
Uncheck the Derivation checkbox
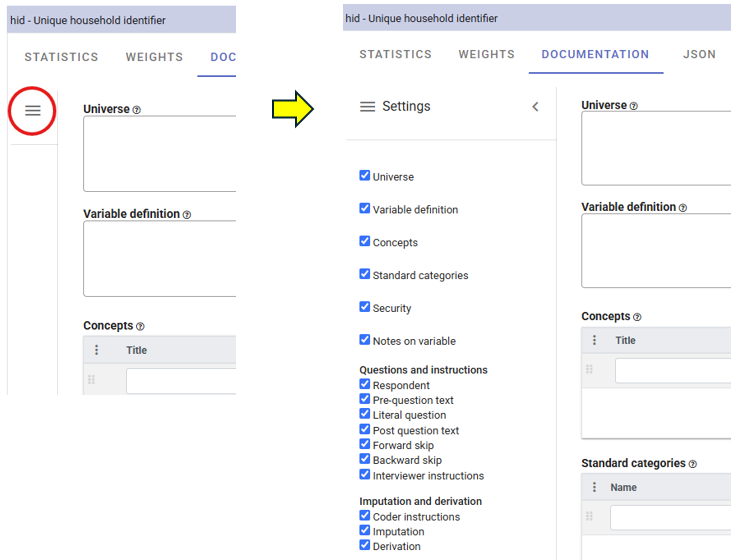365,546
